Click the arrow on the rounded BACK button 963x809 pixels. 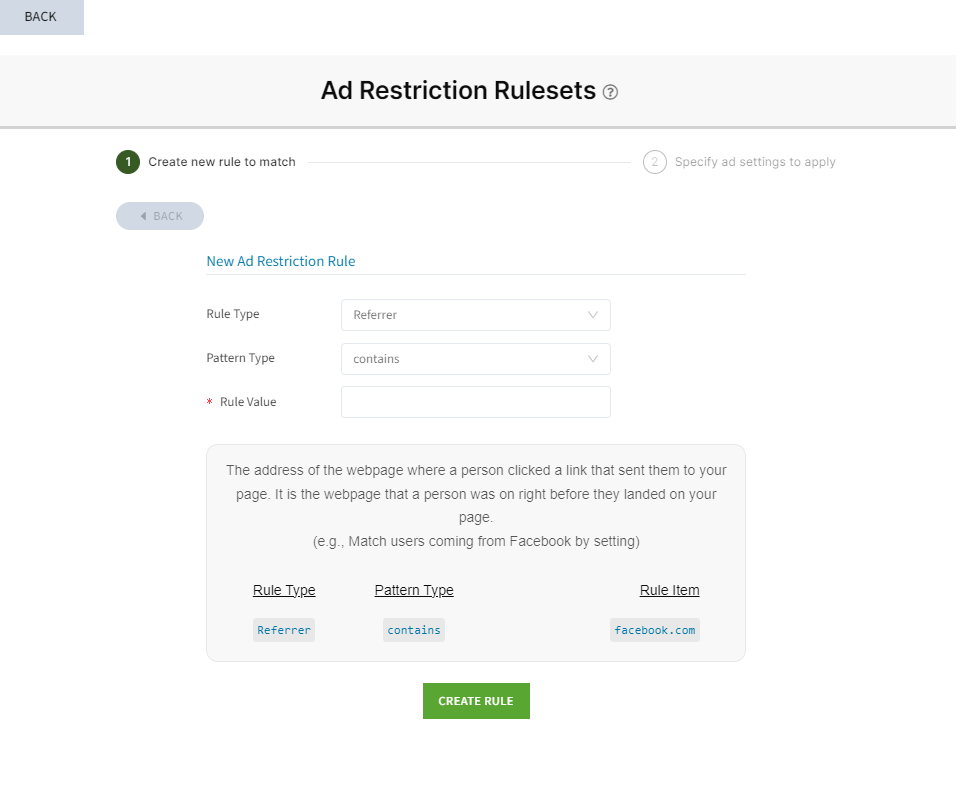(143, 216)
